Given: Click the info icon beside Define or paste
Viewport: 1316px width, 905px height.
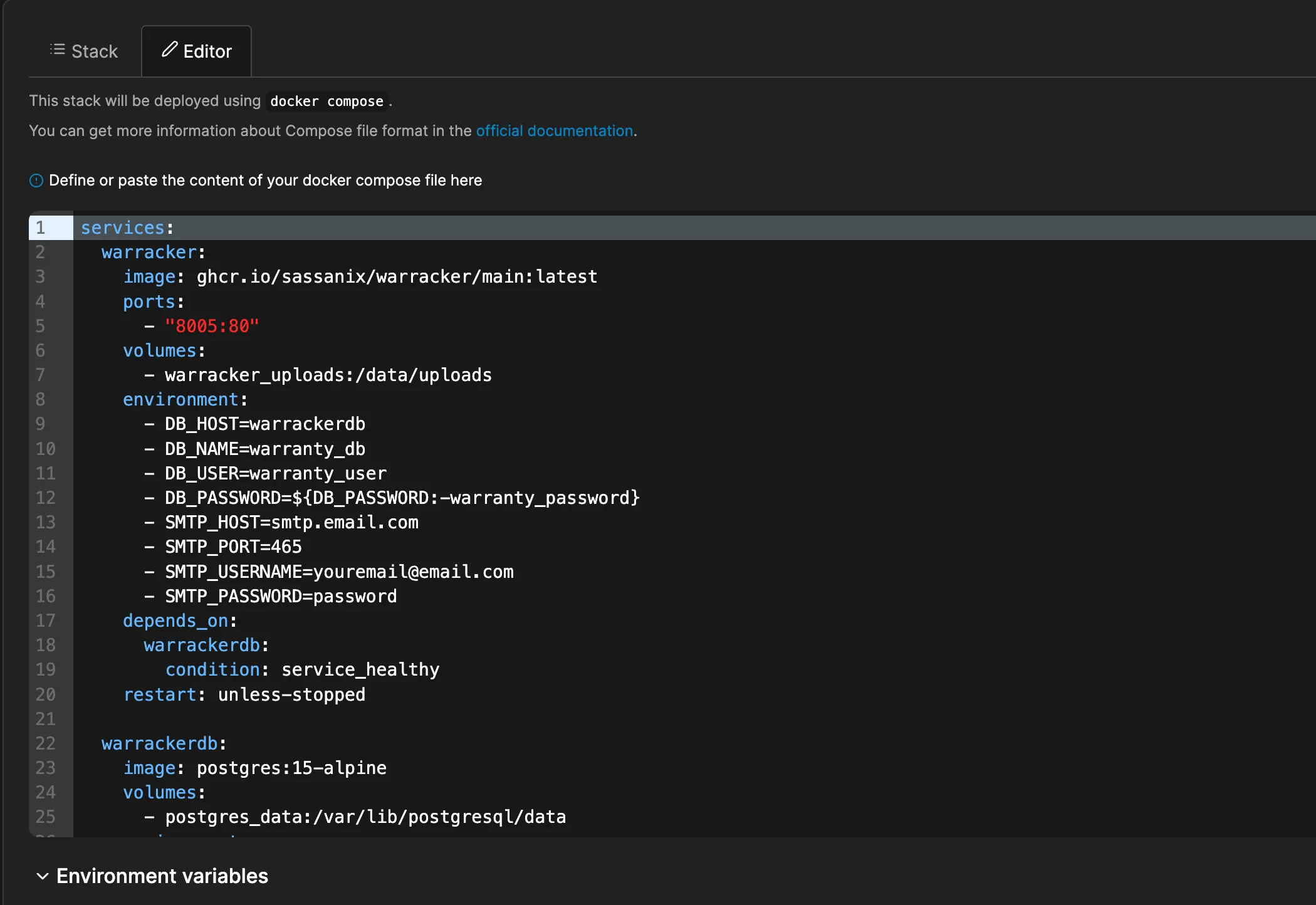Looking at the screenshot, I should pos(36,180).
